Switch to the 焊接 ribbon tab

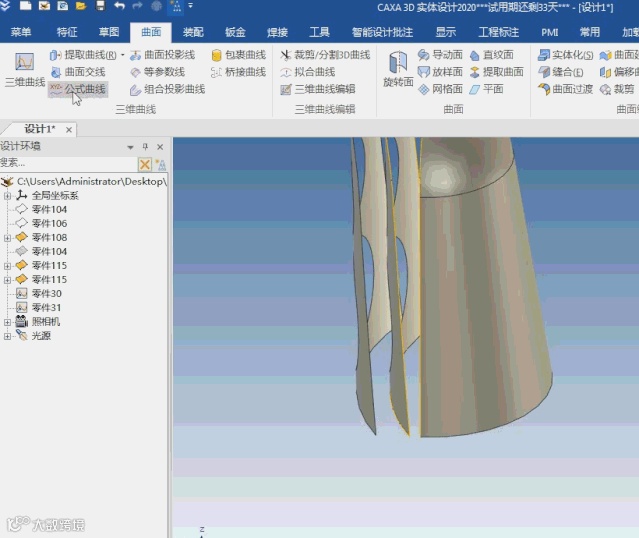pyautogui.click(x=277, y=32)
